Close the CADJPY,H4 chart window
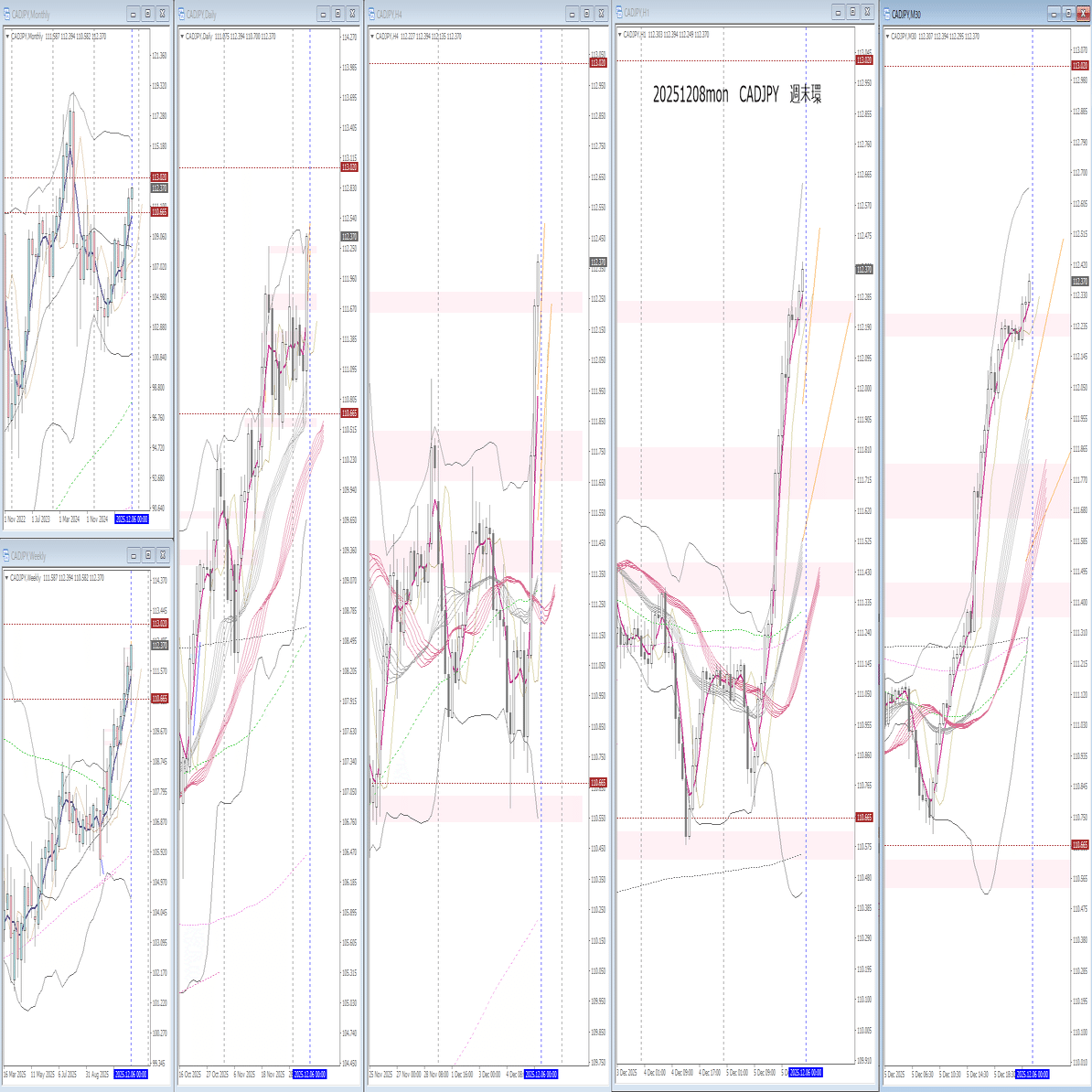Image resolution: width=1092 pixels, height=1092 pixels. coord(601,14)
